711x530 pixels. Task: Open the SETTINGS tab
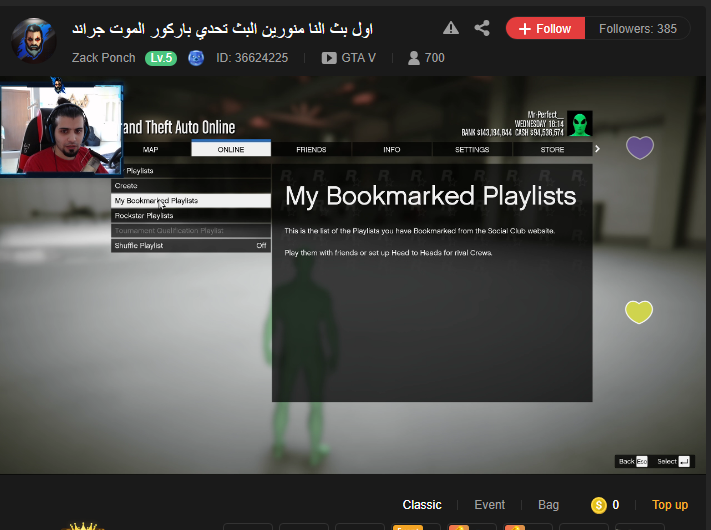(x=472, y=149)
